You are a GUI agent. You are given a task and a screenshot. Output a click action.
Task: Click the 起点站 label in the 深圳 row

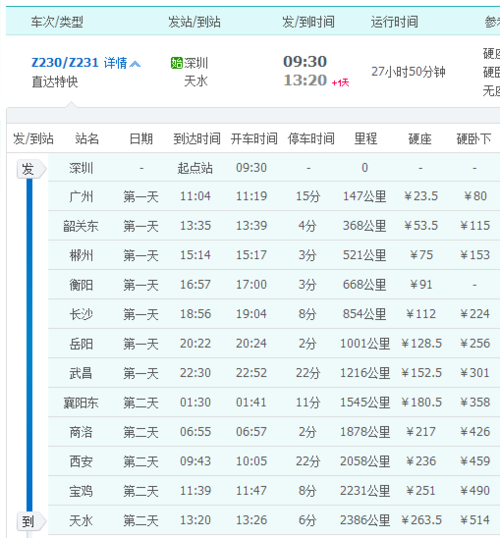(195, 168)
